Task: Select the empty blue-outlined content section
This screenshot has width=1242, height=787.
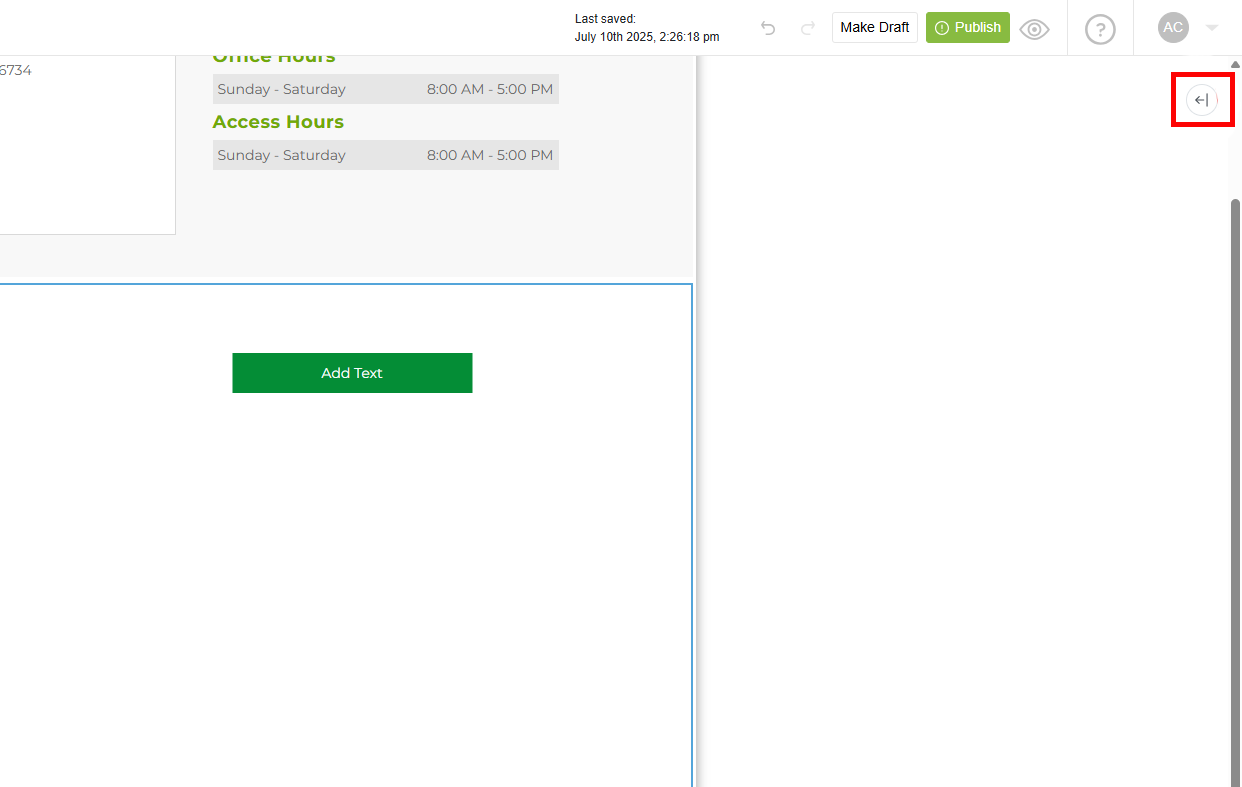Action: 345,580
